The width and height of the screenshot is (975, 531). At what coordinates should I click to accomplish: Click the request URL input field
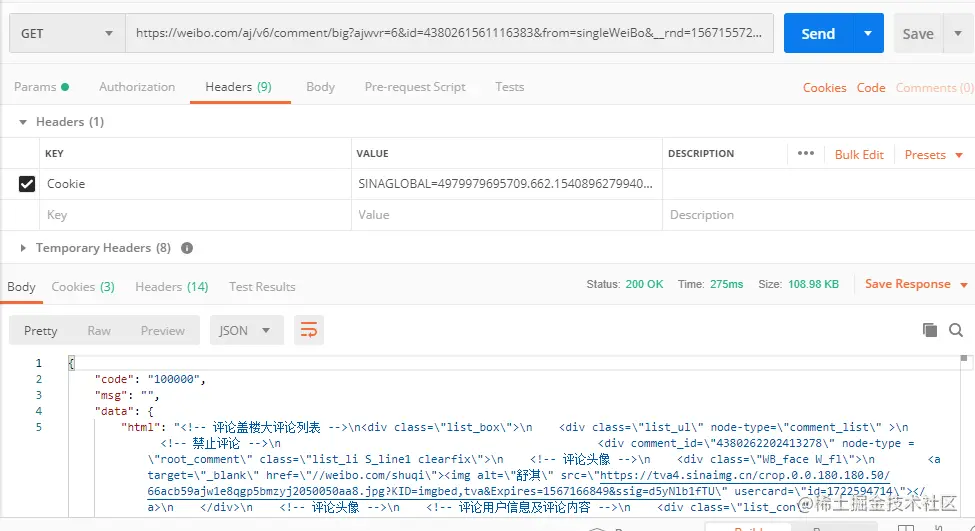pyautogui.click(x=449, y=34)
